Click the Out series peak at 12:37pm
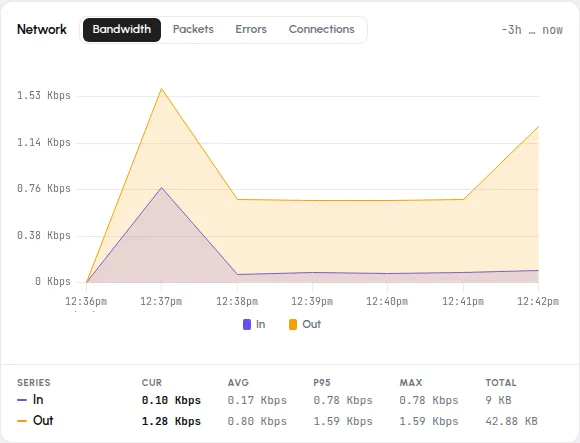Viewport: 580px width, 443px height. (161, 88)
